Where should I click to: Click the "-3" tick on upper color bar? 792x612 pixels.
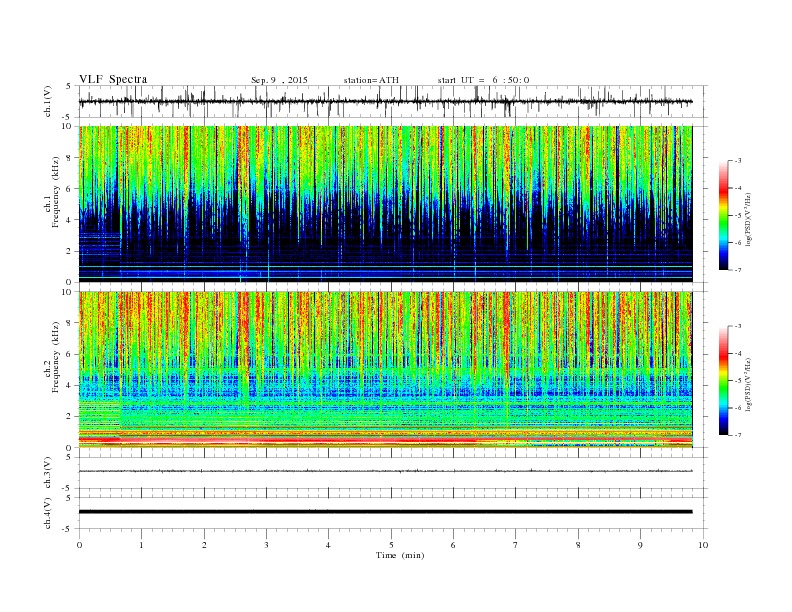(x=737, y=161)
